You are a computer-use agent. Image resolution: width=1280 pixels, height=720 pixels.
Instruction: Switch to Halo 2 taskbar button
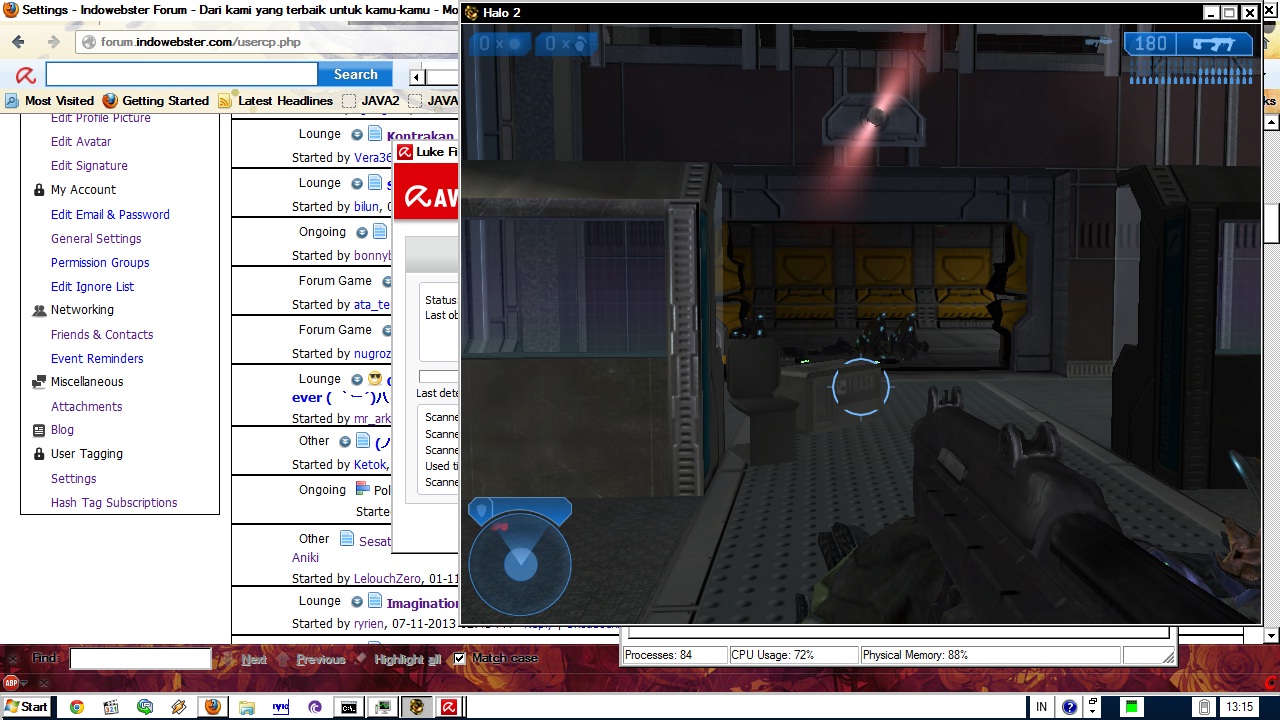pos(416,707)
